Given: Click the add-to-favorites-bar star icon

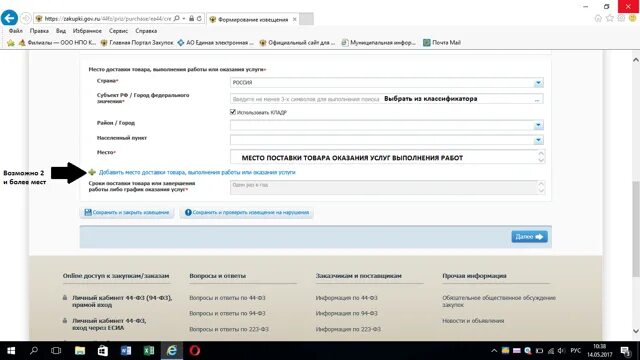Looking at the screenshot, I should coord(11,42).
